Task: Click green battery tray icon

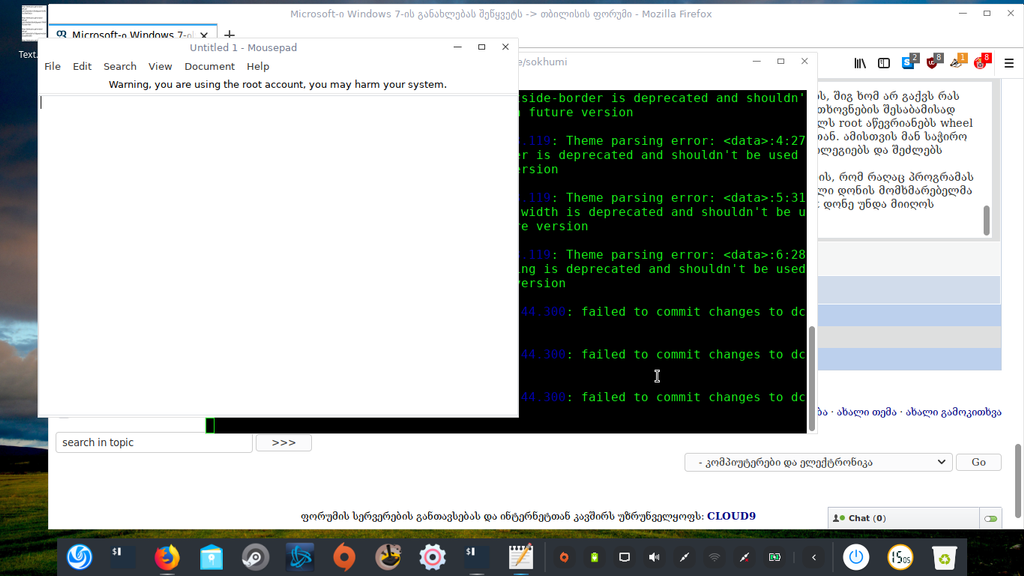Action: point(594,557)
